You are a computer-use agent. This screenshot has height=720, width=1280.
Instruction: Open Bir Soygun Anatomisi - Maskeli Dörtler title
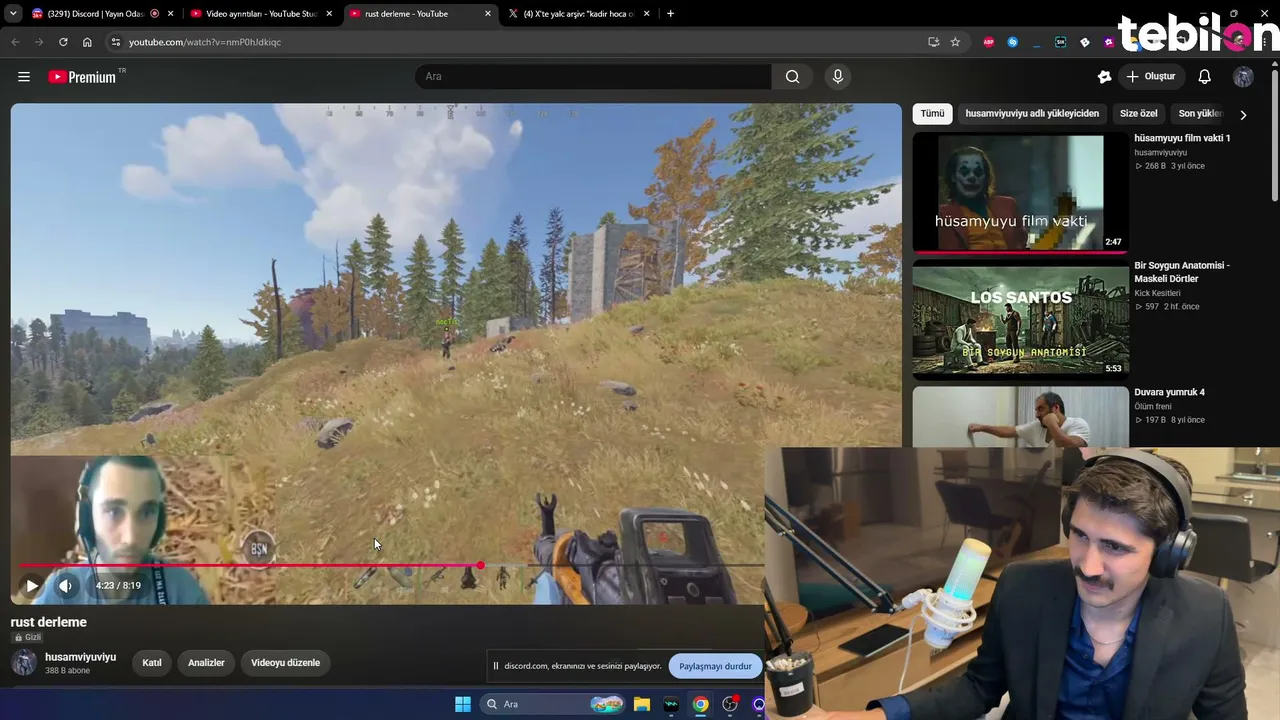pyautogui.click(x=1182, y=272)
